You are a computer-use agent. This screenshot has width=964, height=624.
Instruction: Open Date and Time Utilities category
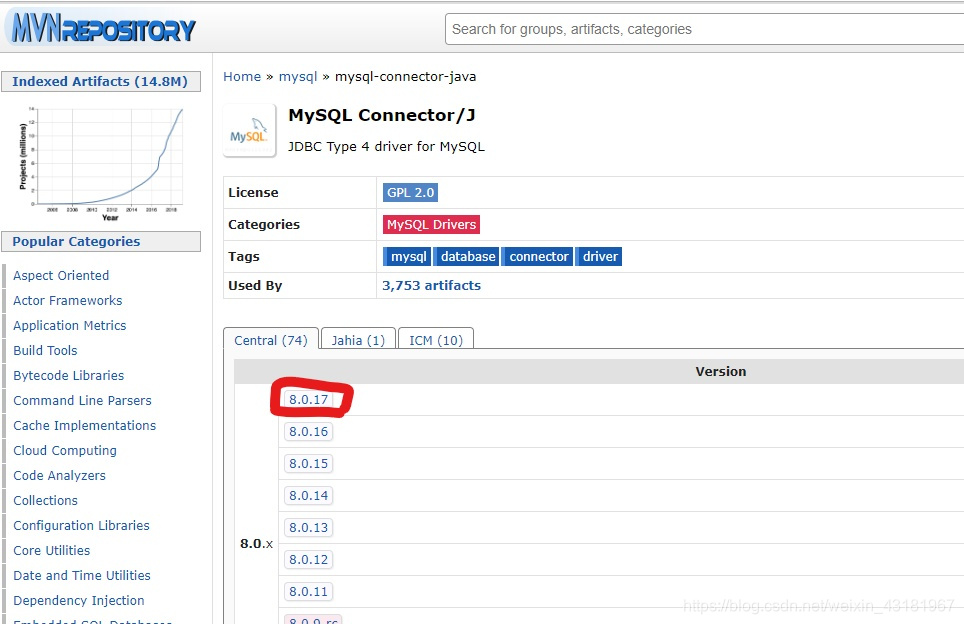click(x=82, y=575)
